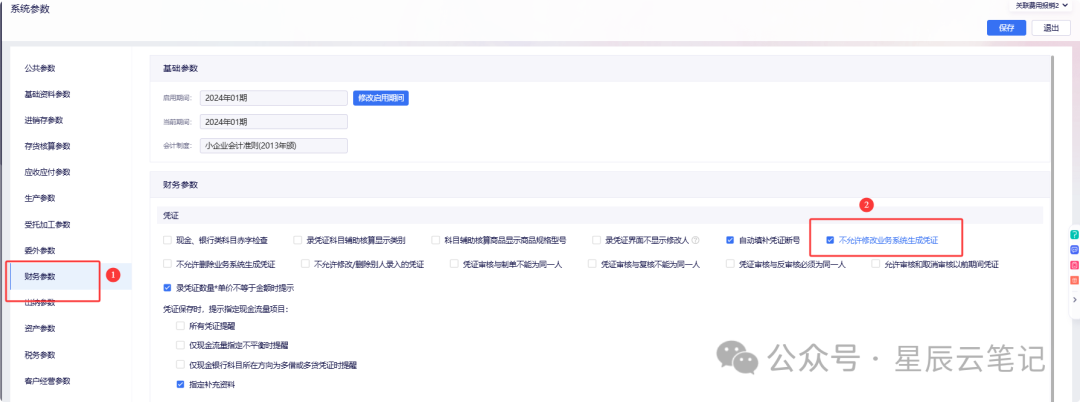Uncheck 录凭证数量*单价不等于金额时提示
The width and height of the screenshot is (1080, 402).
pyautogui.click(x=167, y=286)
